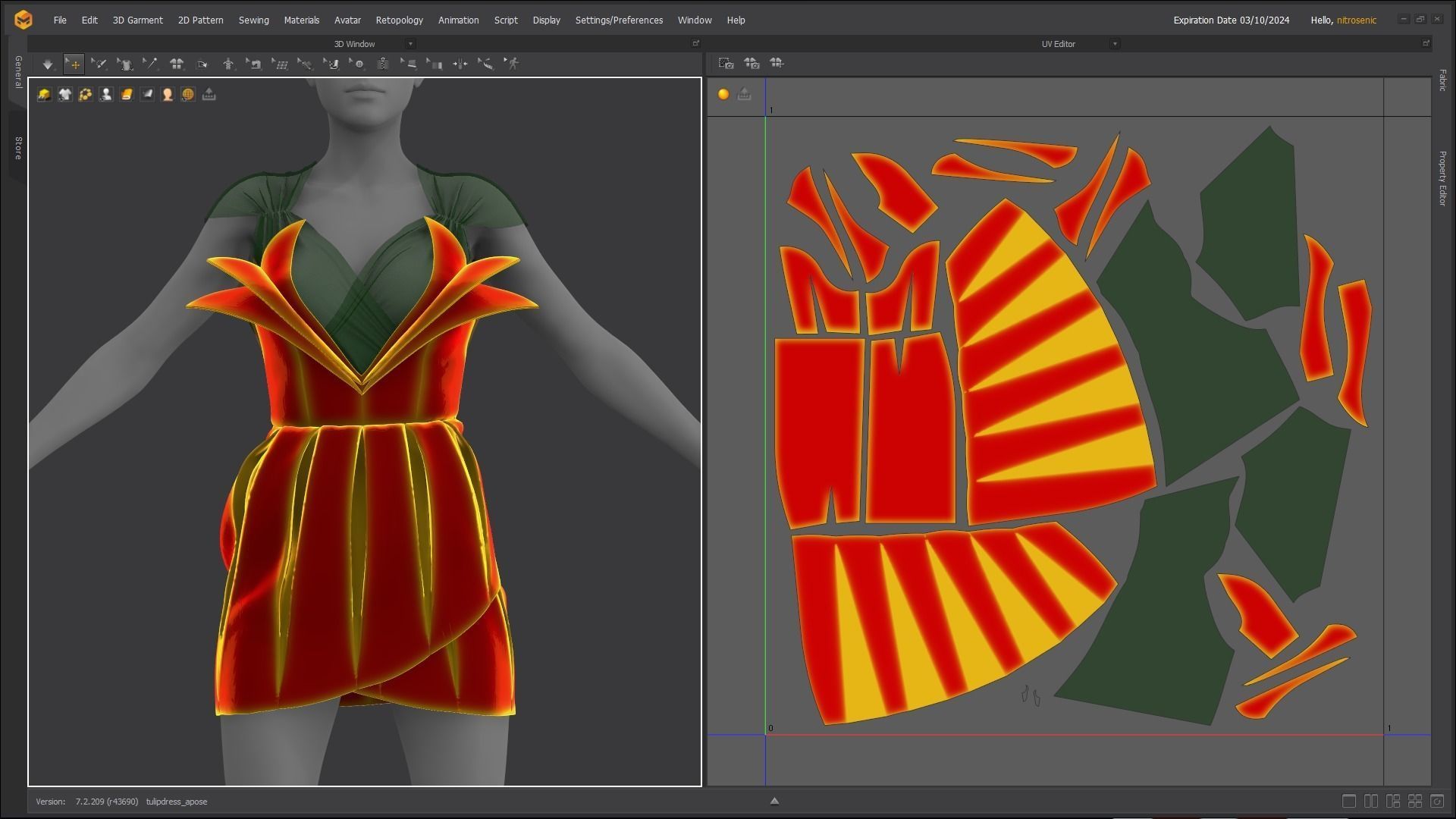The image size is (1456, 819).
Task: Select the checkered boot texture tool
Action: [331, 64]
